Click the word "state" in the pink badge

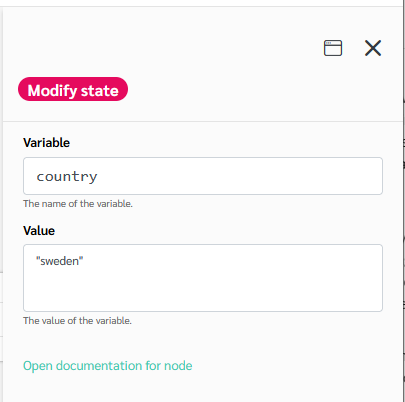(100, 91)
